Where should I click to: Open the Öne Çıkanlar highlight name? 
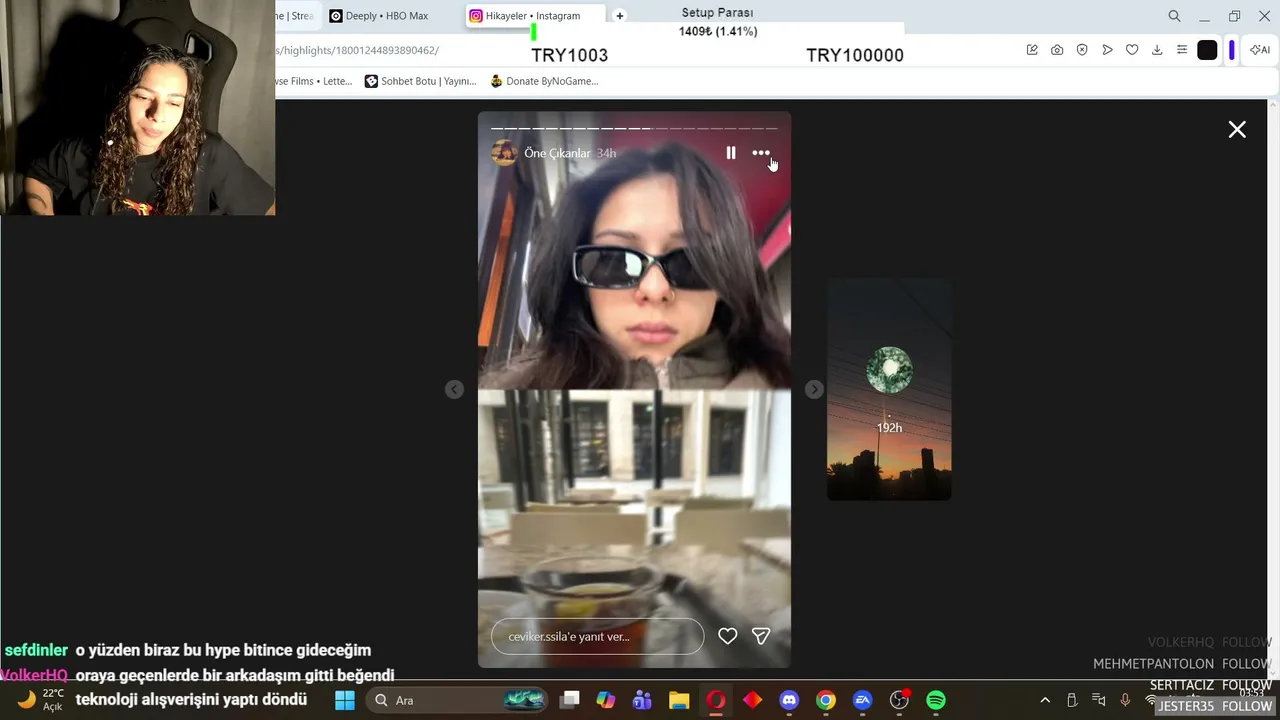tap(557, 153)
